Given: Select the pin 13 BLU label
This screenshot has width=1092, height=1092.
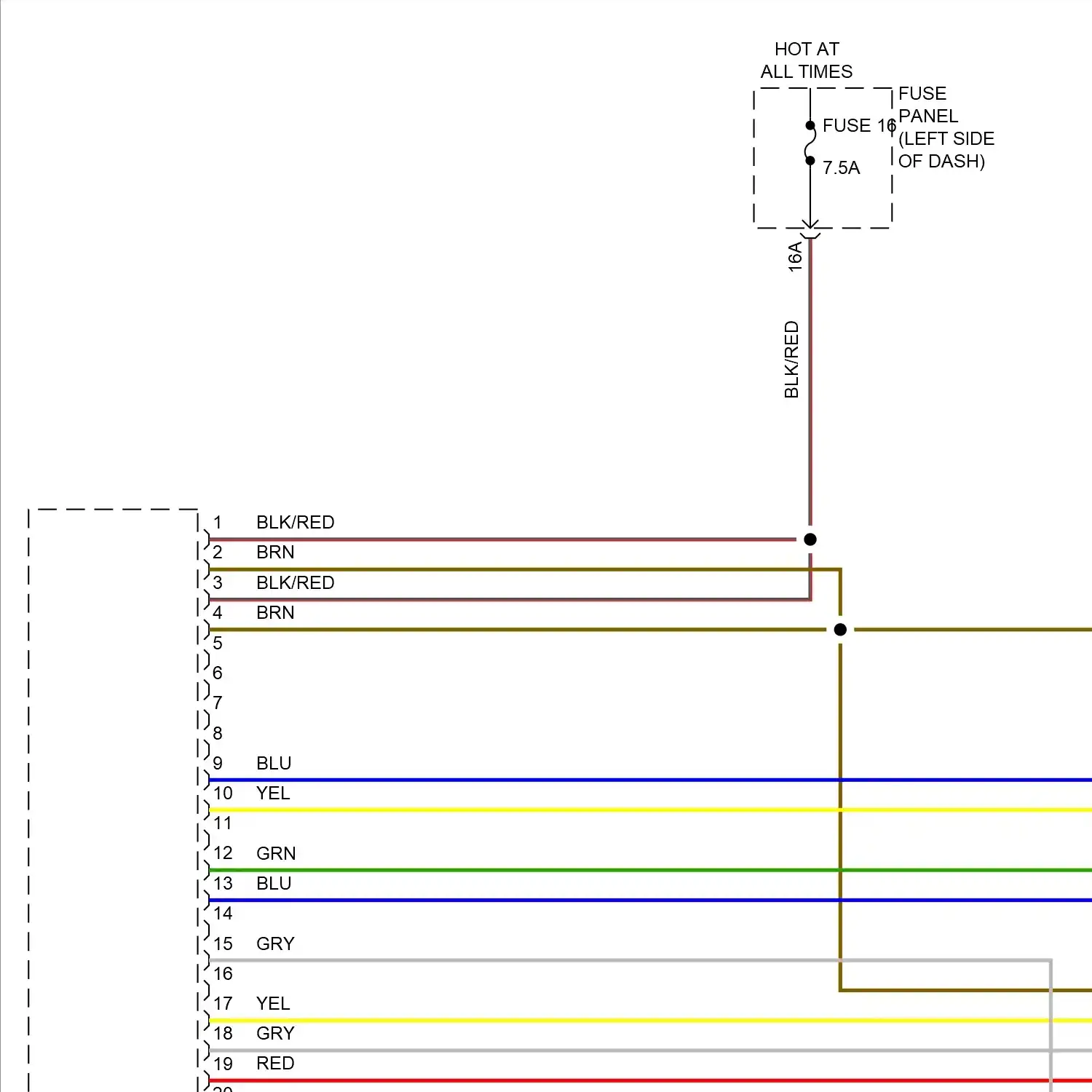Looking at the screenshot, I should (274, 884).
